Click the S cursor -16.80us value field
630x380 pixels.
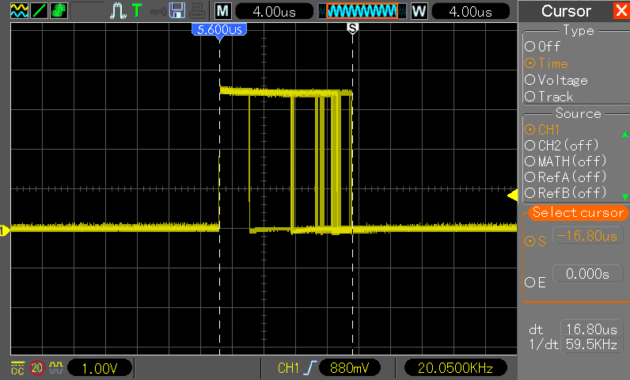coord(587,236)
